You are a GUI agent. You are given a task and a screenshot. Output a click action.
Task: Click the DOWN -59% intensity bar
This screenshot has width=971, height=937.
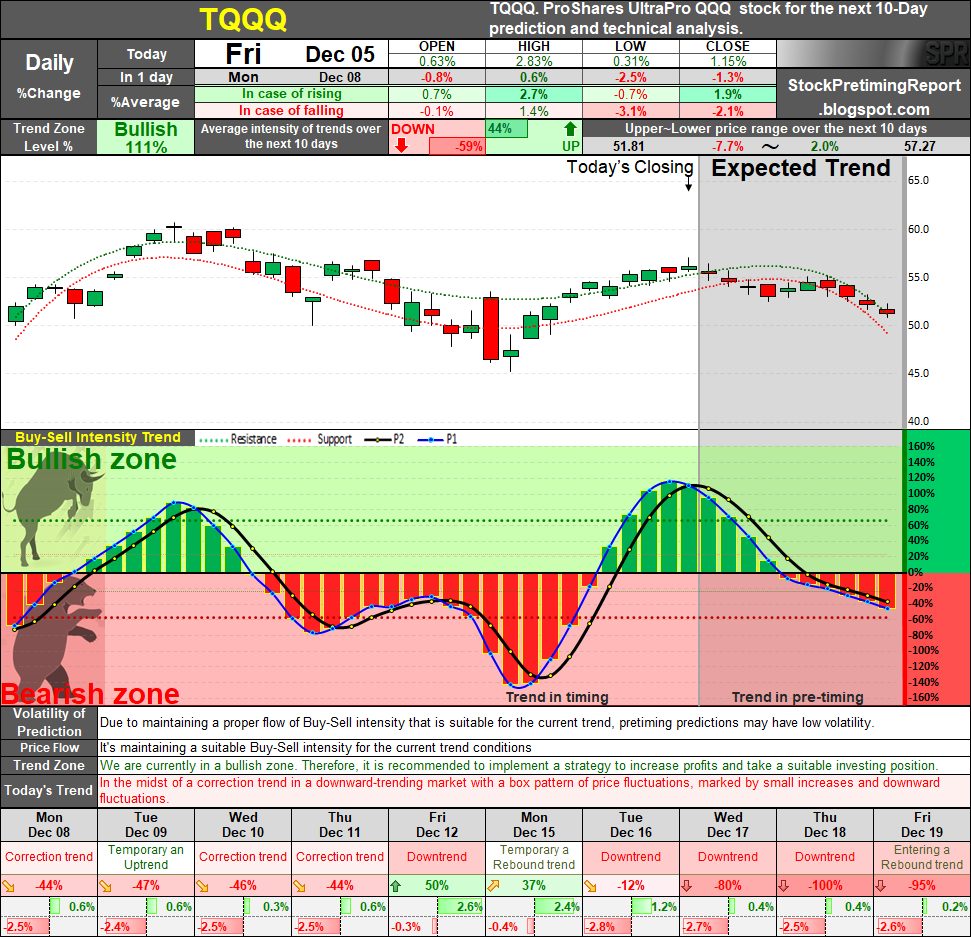457,146
